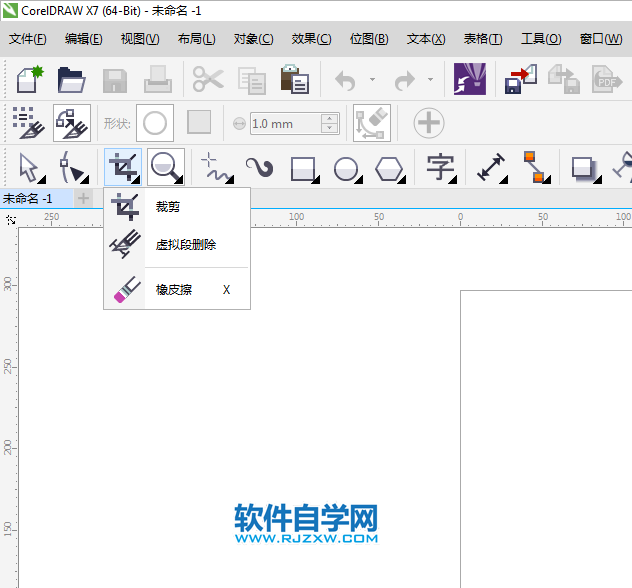Open the Corel search content balloon icon
Image resolution: width=632 pixels, height=588 pixels.
[470, 79]
